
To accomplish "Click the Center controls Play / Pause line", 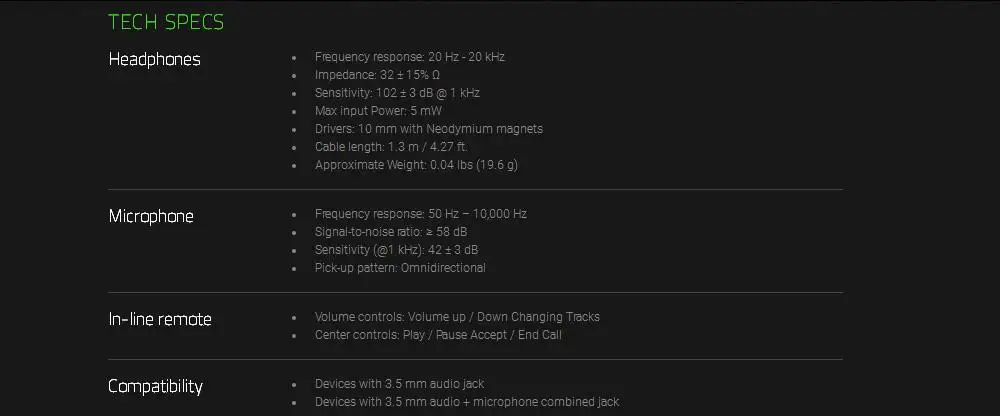I will point(438,335).
